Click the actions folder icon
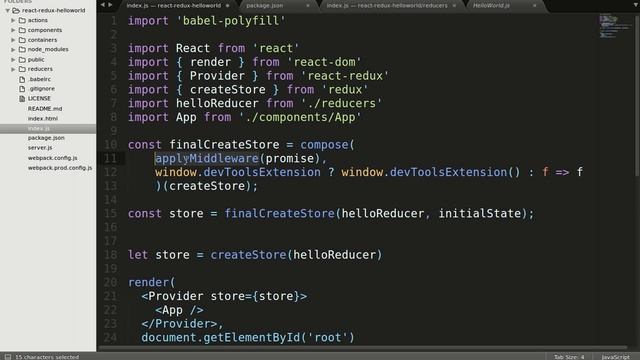The width and height of the screenshot is (640, 360). coord(22,20)
